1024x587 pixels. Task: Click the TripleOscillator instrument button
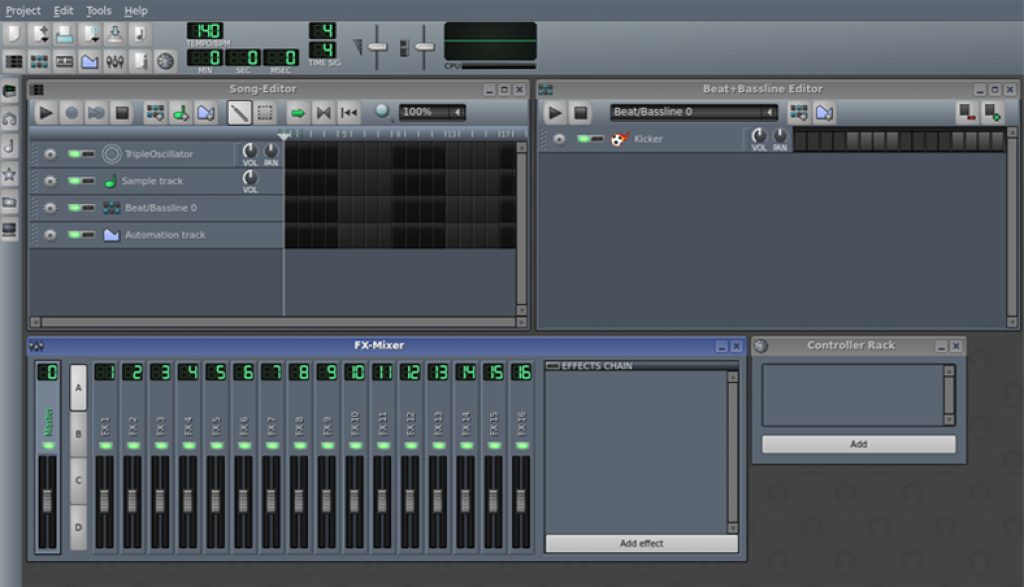(x=167, y=154)
